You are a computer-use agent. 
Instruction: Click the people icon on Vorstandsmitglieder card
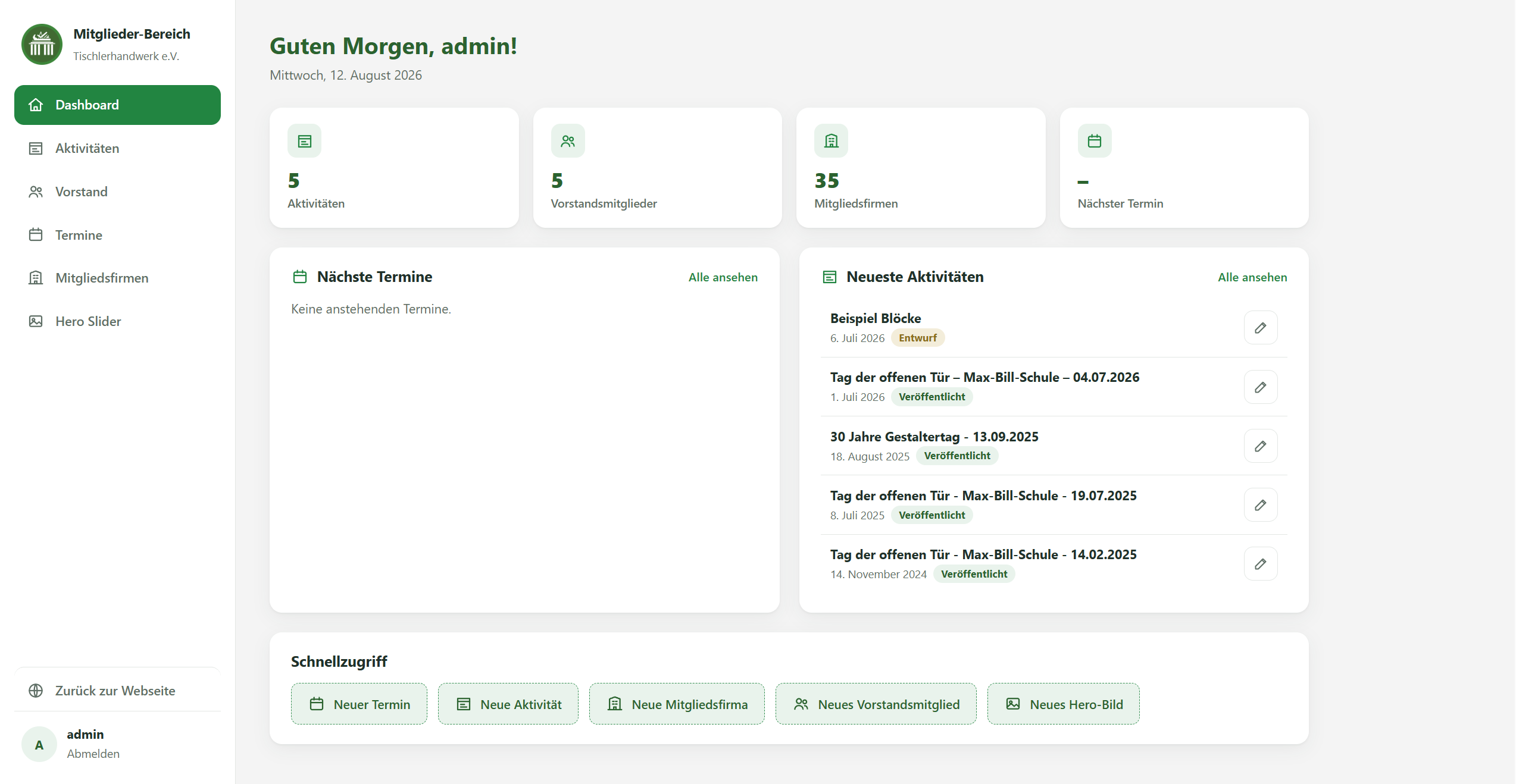click(x=568, y=141)
